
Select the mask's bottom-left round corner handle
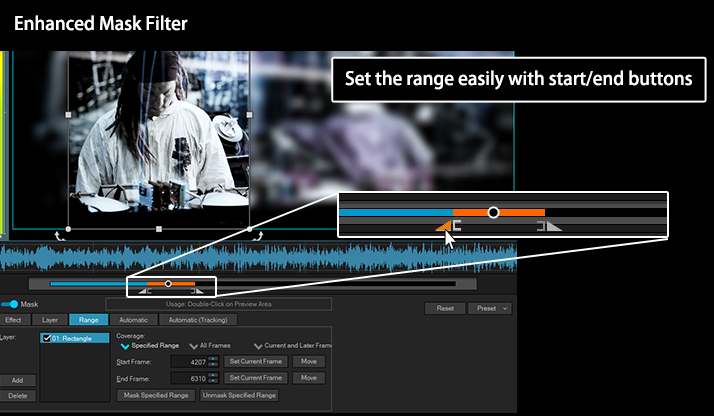[x=68, y=229]
